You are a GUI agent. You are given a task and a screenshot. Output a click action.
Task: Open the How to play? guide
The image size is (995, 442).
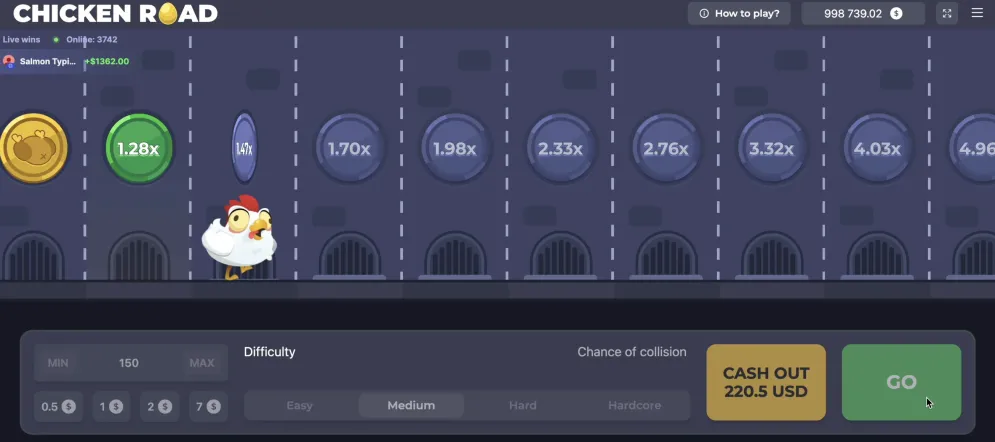(739, 13)
